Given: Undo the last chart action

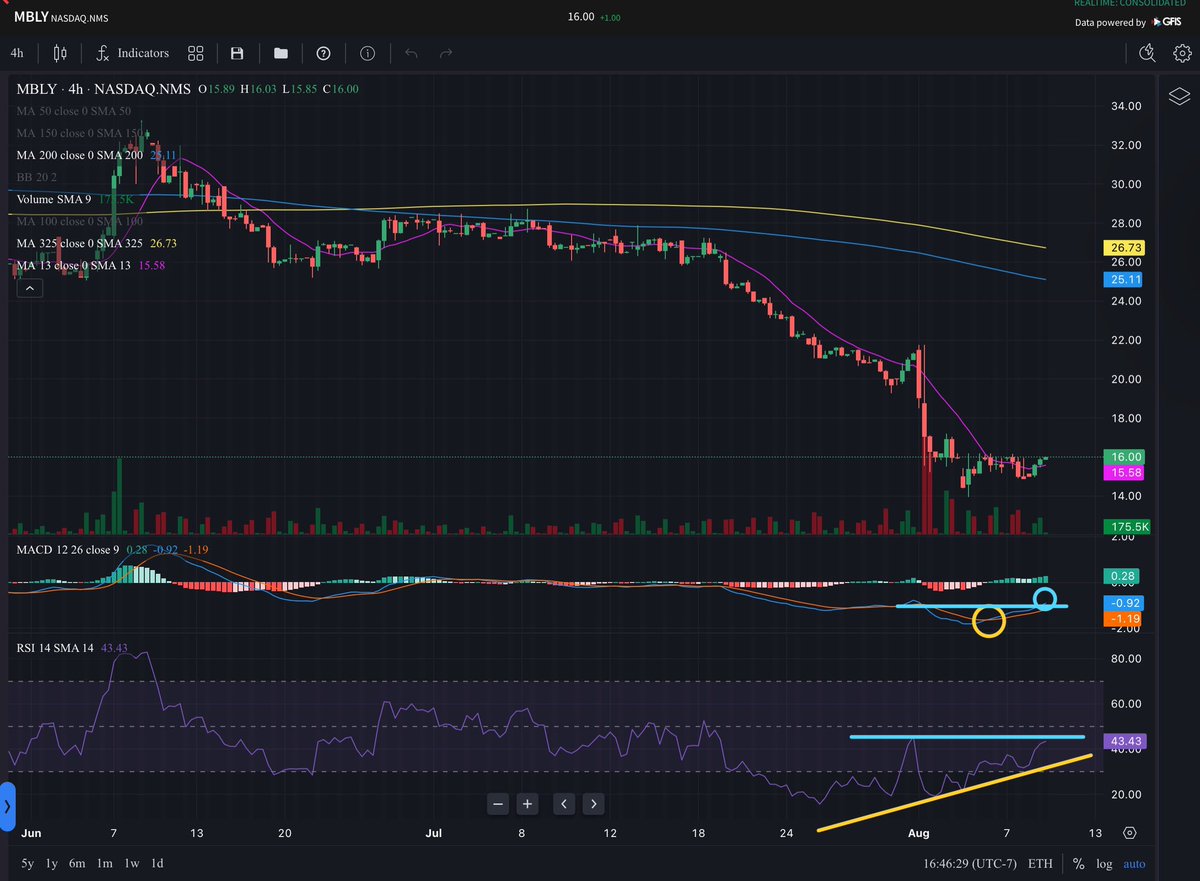Looking at the screenshot, I should click(x=410, y=53).
